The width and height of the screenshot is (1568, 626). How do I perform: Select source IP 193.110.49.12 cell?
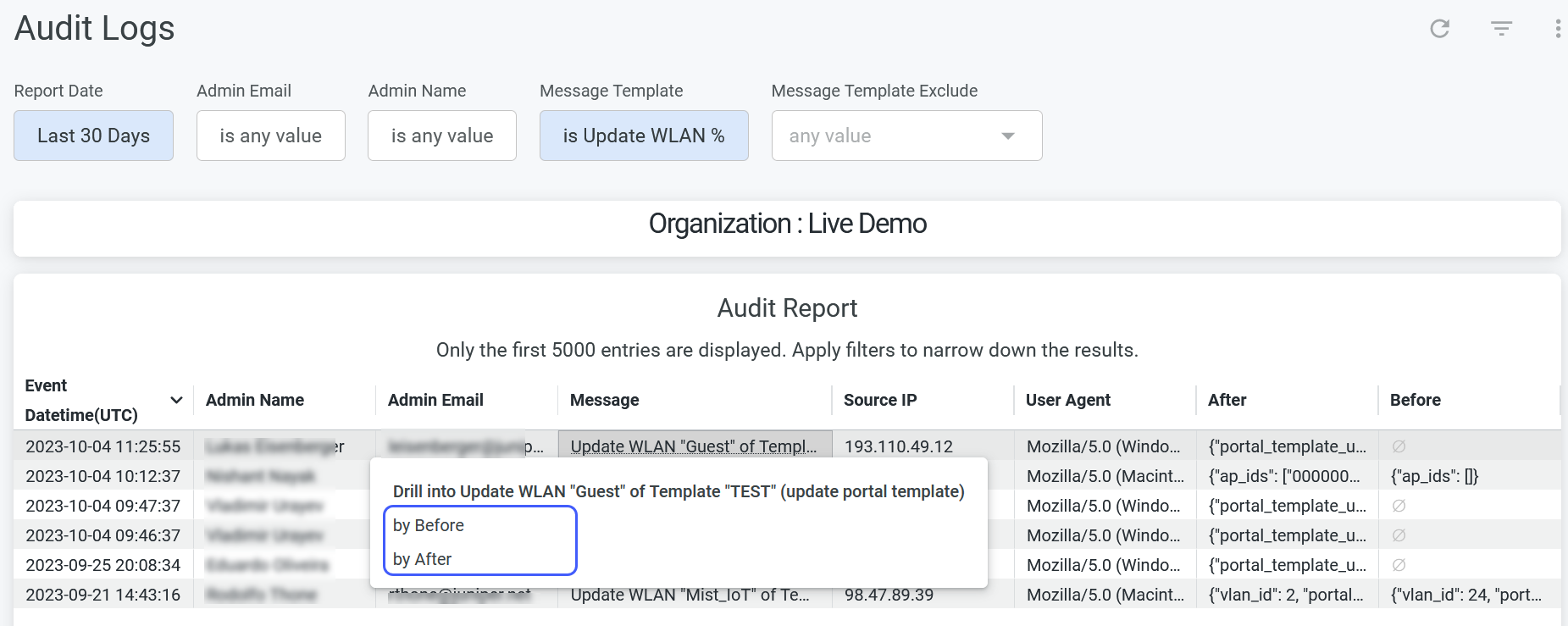click(x=898, y=446)
